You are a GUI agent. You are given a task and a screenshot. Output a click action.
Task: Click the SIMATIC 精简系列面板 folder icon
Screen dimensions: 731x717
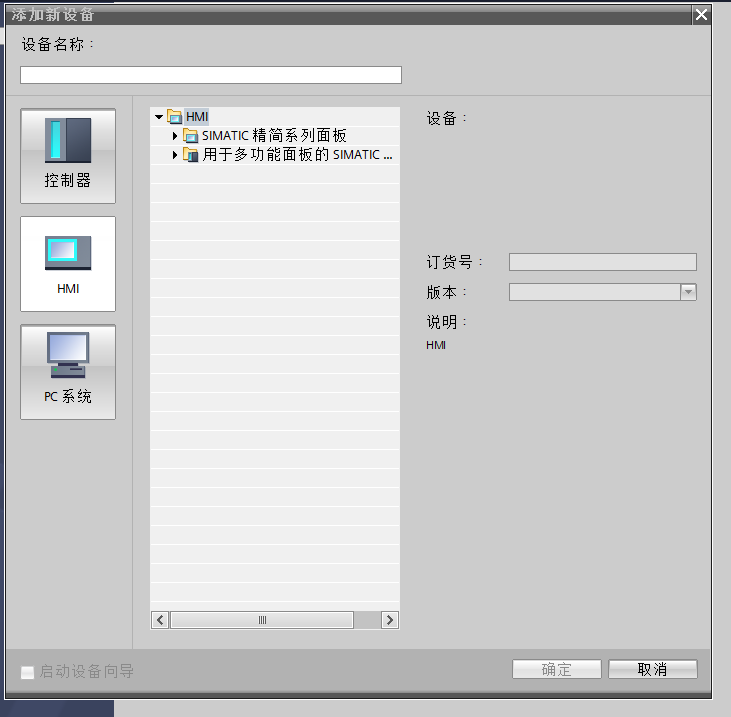point(191,136)
